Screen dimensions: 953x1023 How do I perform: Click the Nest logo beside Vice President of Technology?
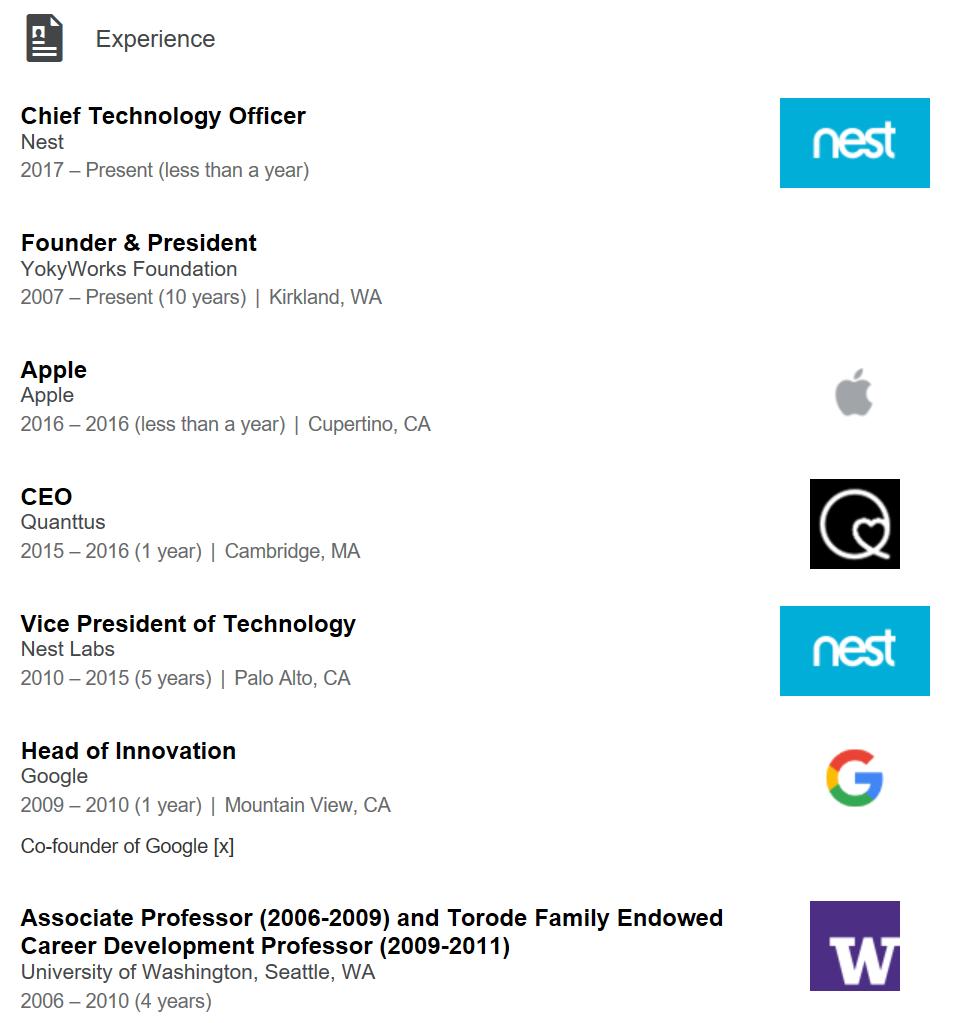point(855,650)
